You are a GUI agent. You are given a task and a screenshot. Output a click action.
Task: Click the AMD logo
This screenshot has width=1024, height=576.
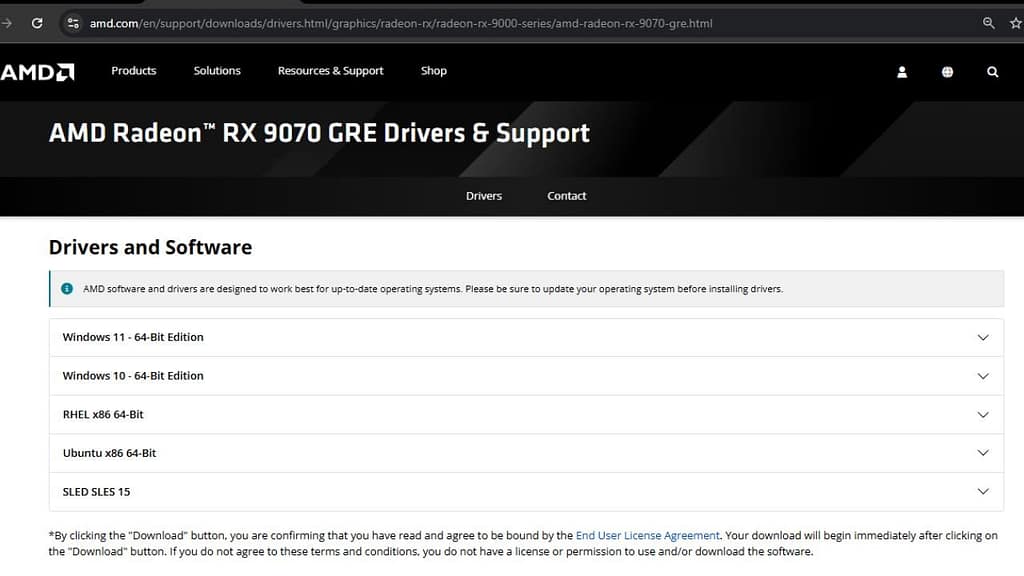[x=38, y=72]
